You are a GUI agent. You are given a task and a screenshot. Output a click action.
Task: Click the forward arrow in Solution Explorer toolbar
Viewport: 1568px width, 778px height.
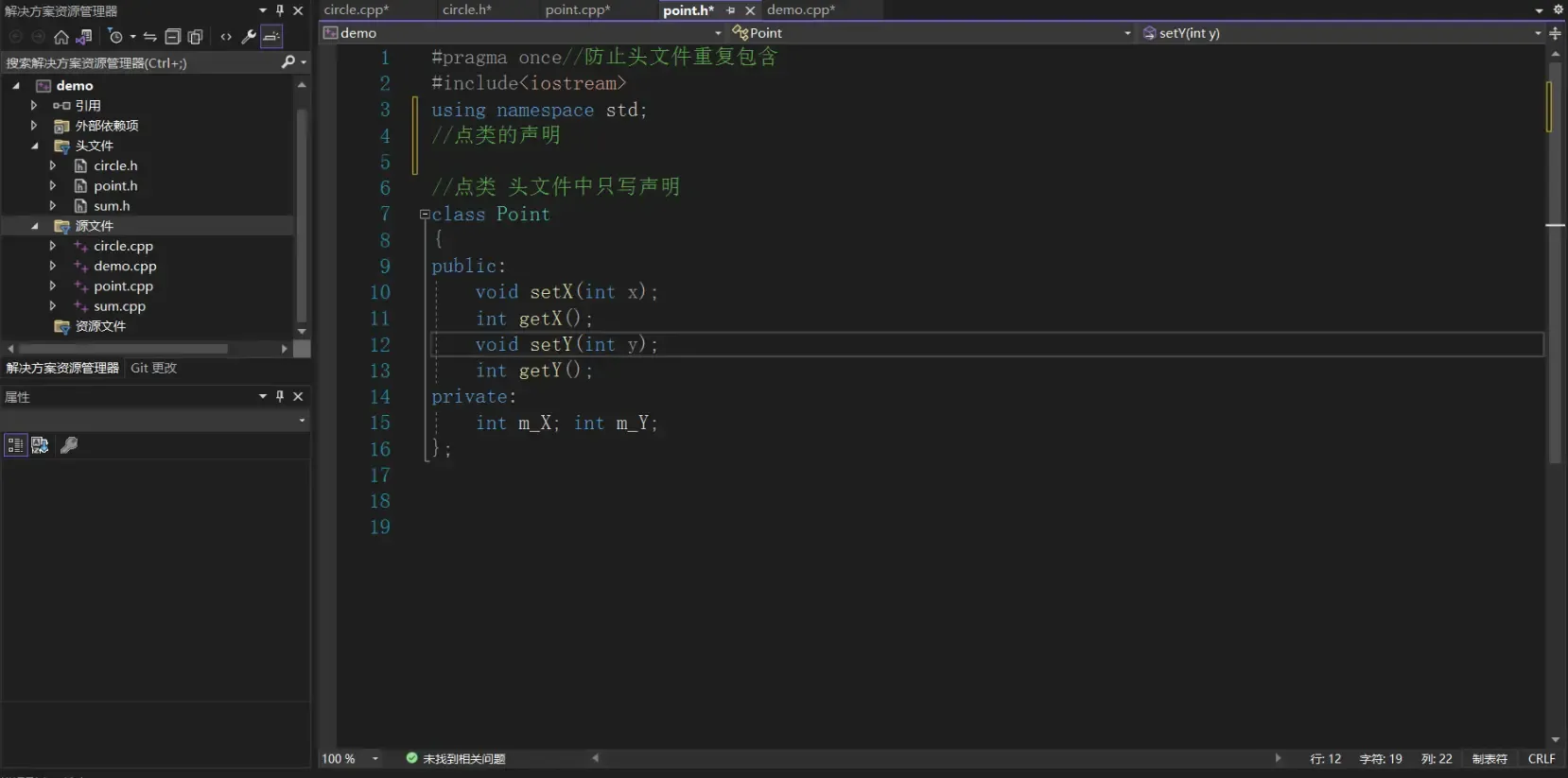[x=38, y=37]
